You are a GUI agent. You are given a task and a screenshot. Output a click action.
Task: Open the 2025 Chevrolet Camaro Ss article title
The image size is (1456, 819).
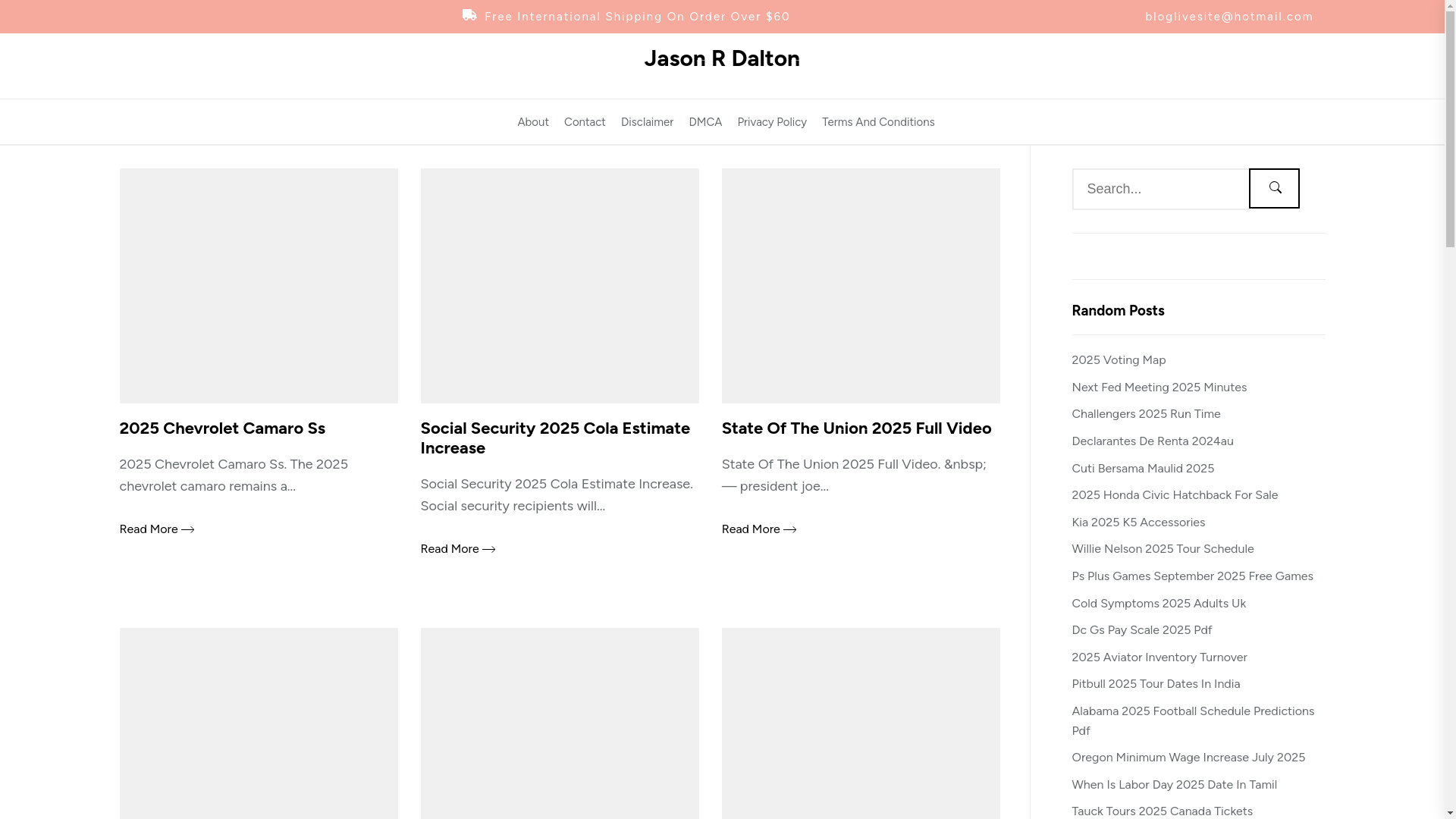(222, 428)
